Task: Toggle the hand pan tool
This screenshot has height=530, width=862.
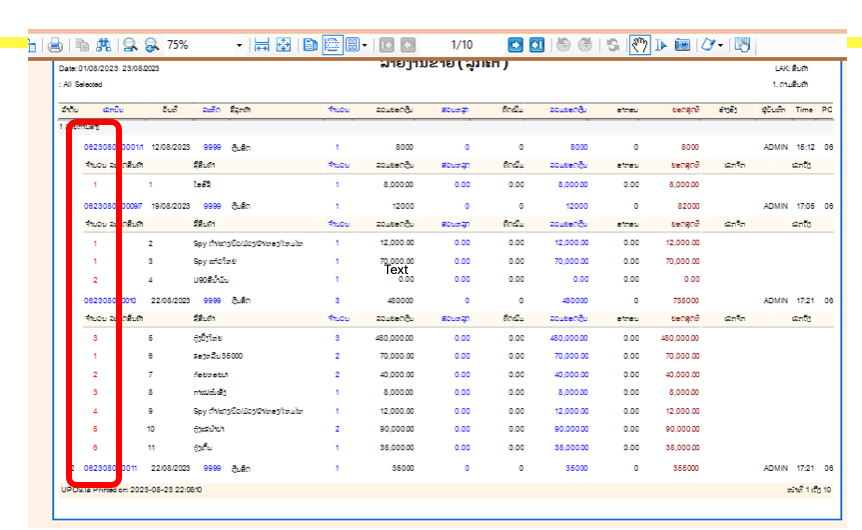Action: point(639,45)
